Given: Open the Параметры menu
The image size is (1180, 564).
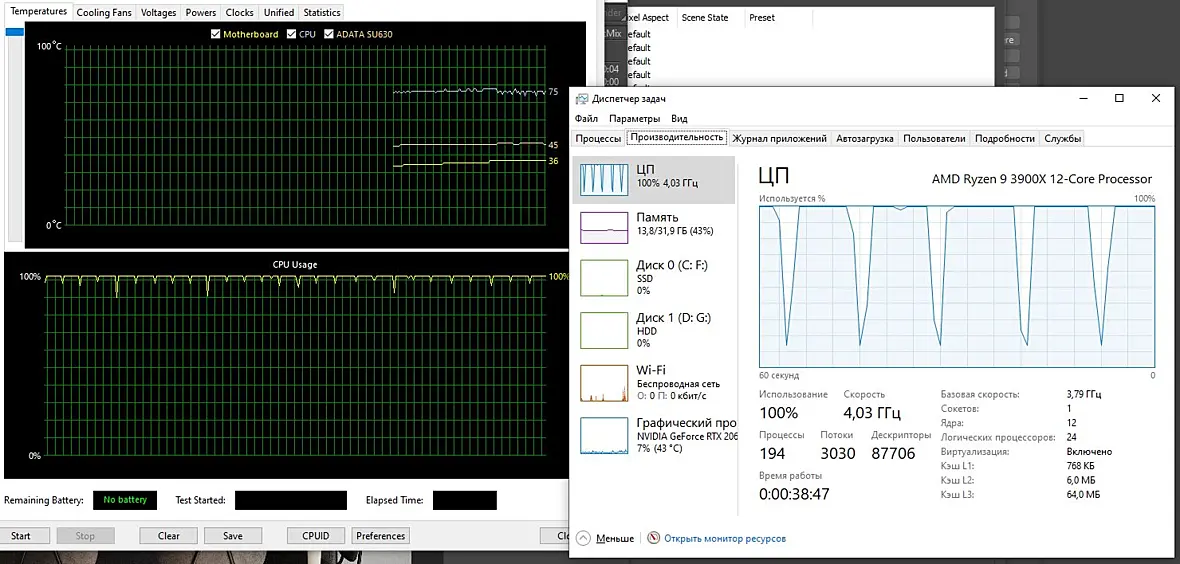Looking at the screenshot, I should pos(634,119).
